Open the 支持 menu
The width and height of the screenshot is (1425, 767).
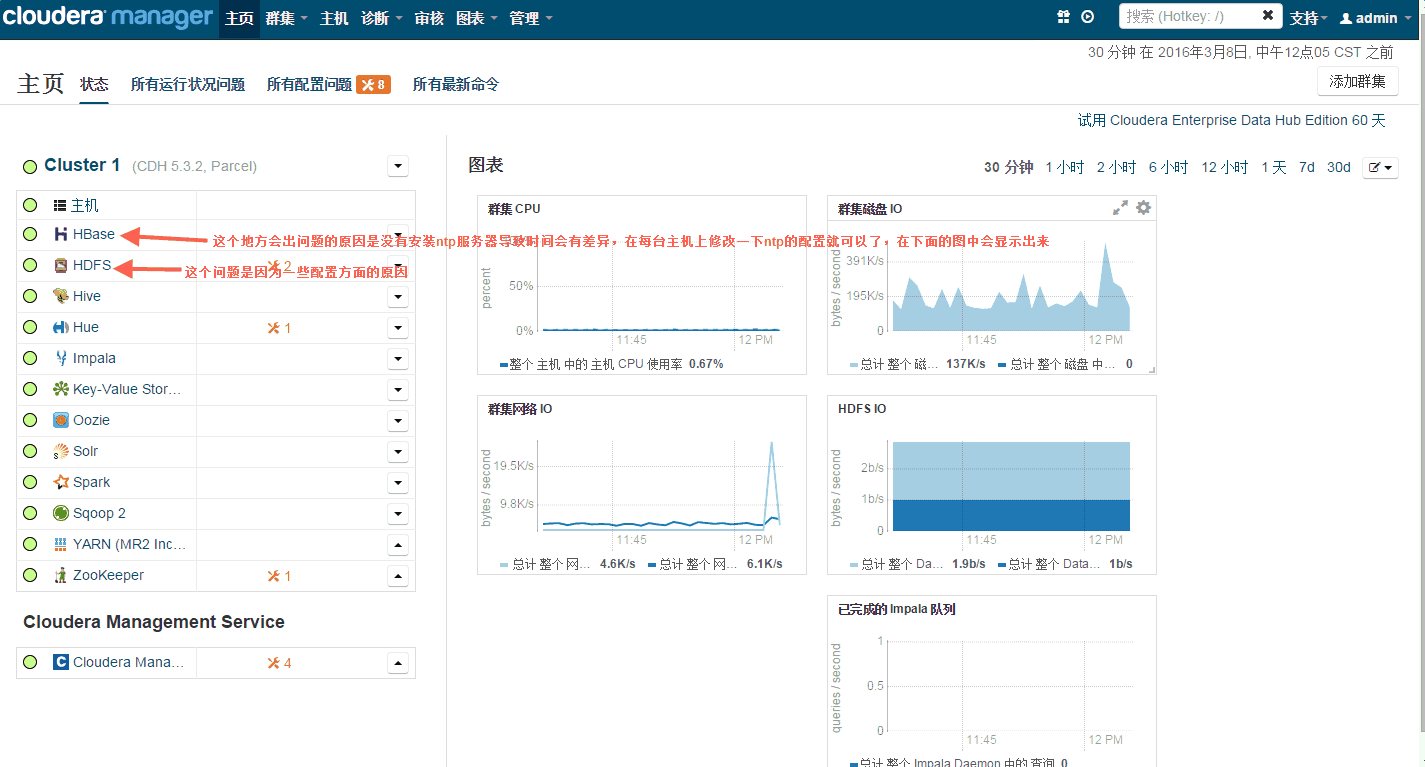[x=1308, y=18]
